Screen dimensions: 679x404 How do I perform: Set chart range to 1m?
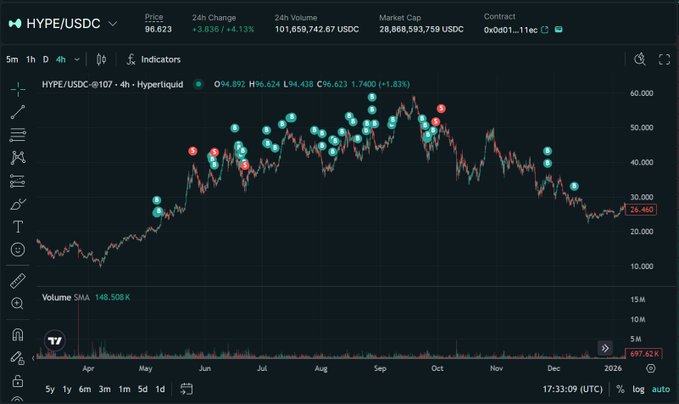(x=124, y=389)
